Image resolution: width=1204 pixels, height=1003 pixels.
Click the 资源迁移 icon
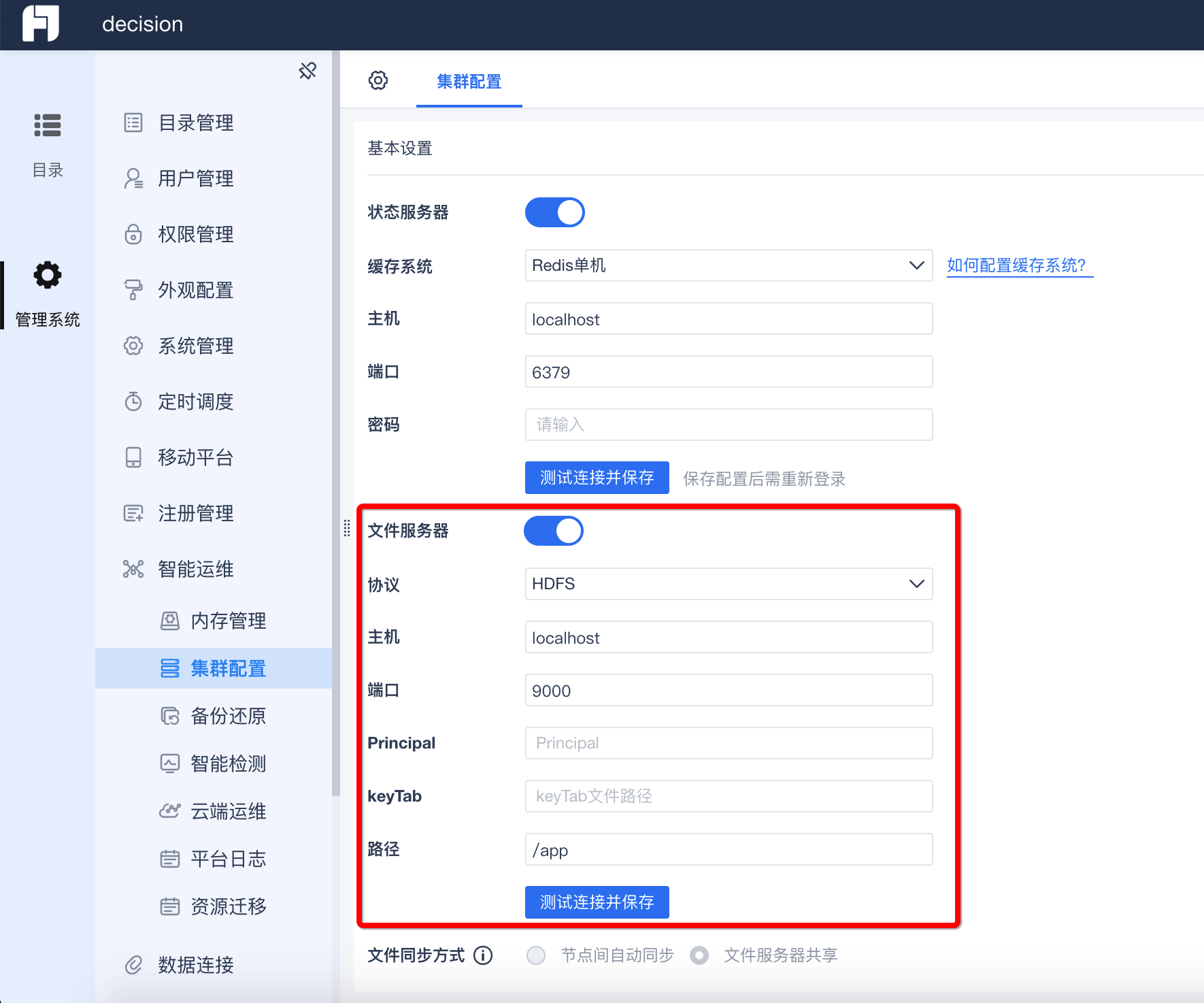tap(170, 906)
